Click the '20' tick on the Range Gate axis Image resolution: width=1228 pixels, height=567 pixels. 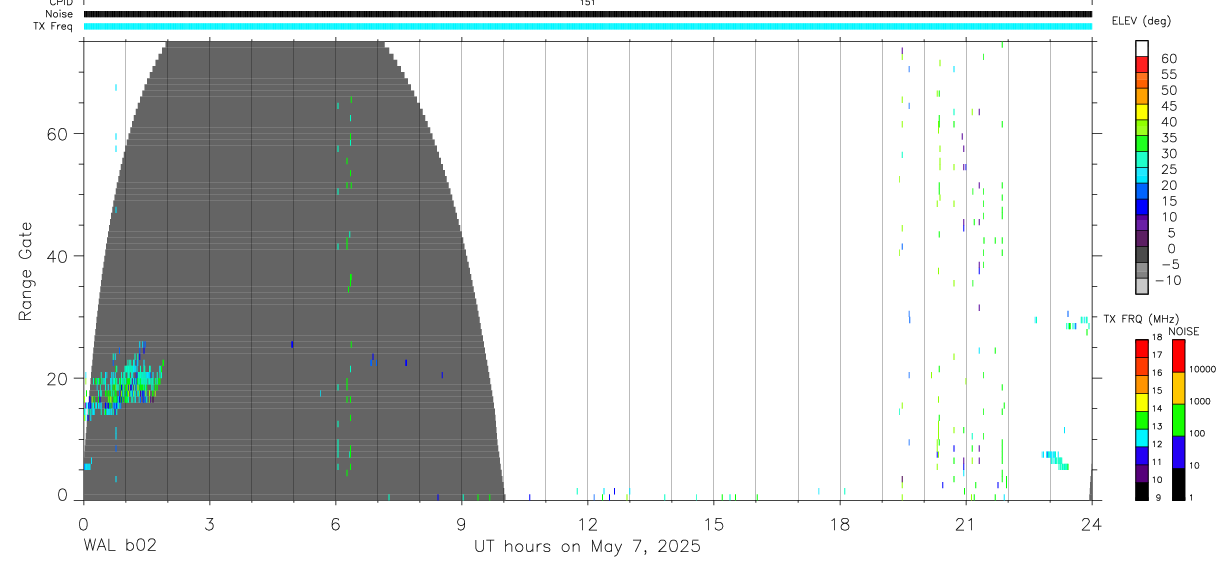click(x=56, y=378)
